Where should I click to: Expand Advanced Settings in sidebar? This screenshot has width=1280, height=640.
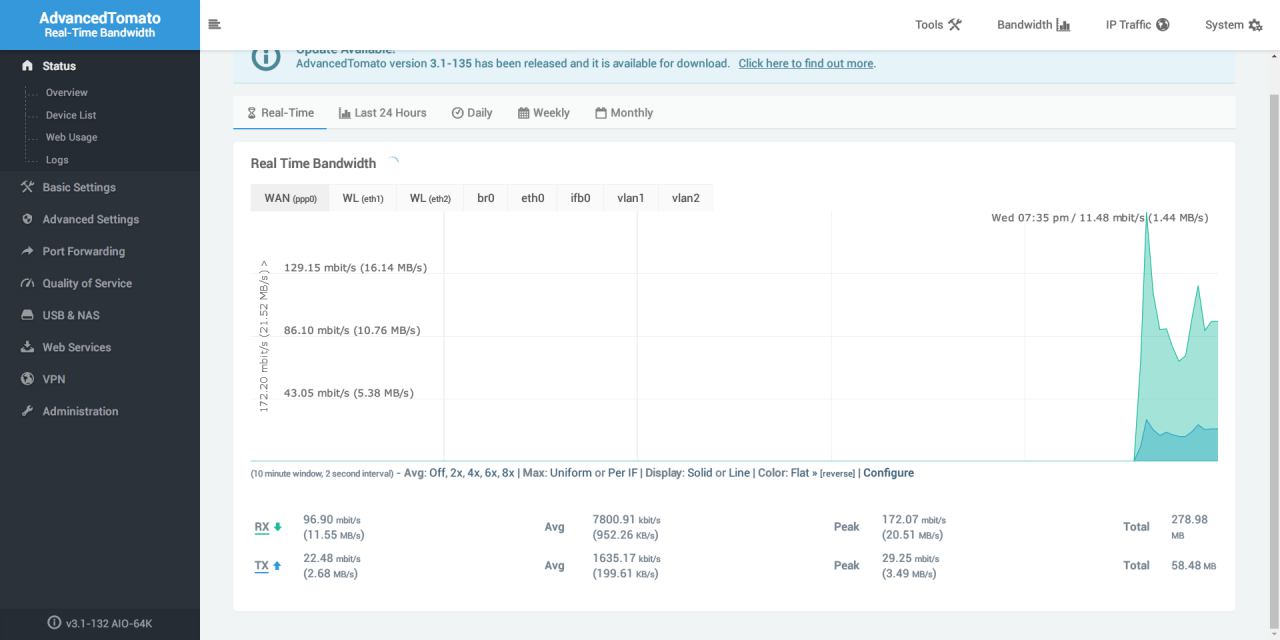(100, 219)
